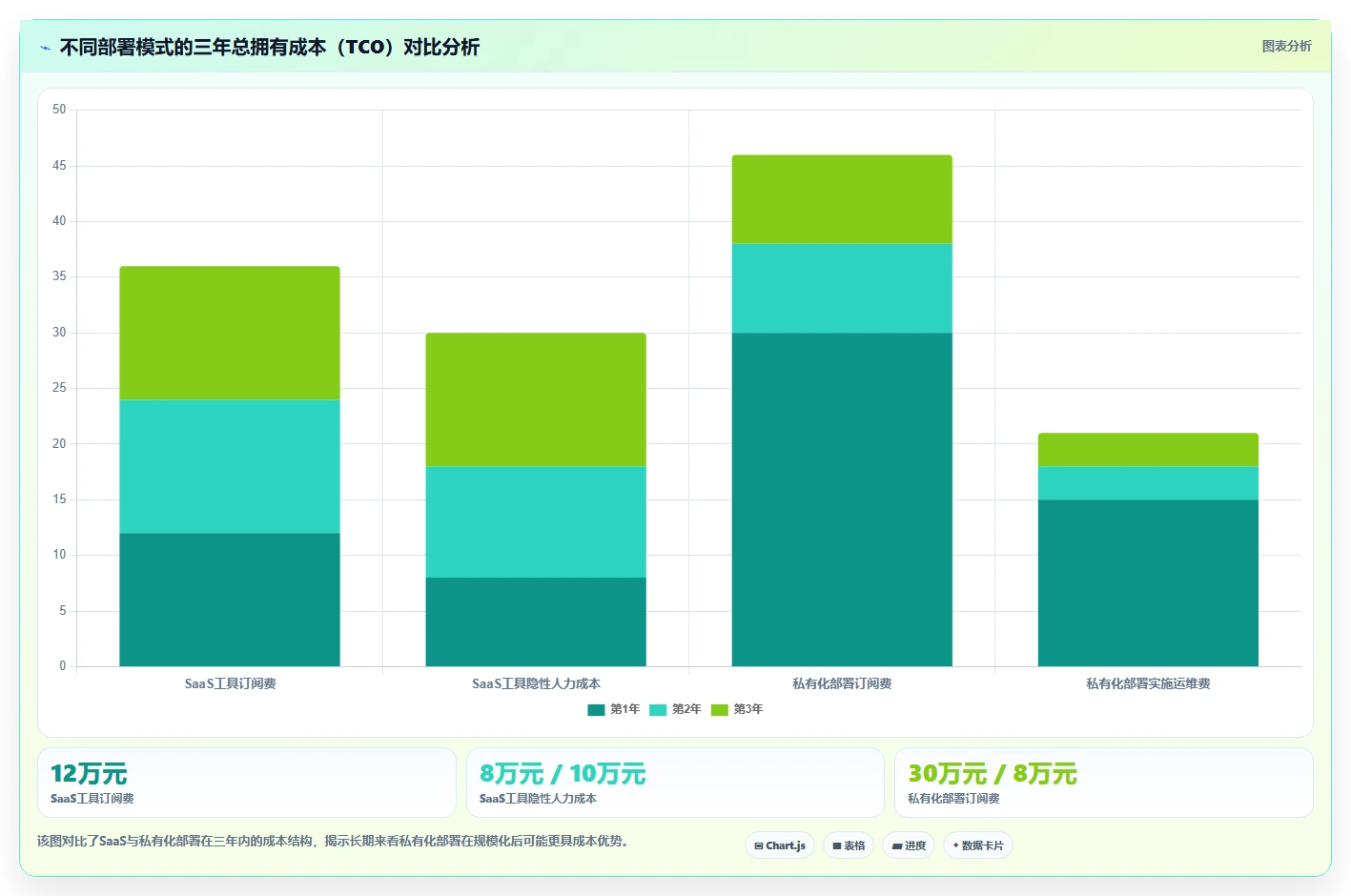Viewport: 1351px width, 896px height.
Task: Click year 3 segment of SaaS工具订阅费 bar
Action: pos(230,333)
